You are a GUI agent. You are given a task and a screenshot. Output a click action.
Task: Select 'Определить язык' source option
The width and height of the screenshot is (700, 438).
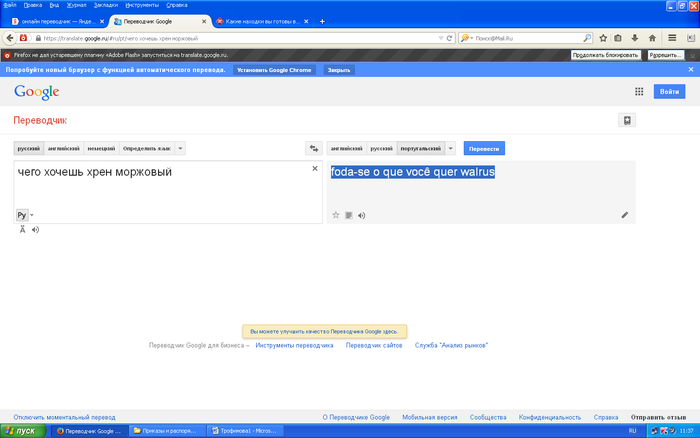[147, 148]
